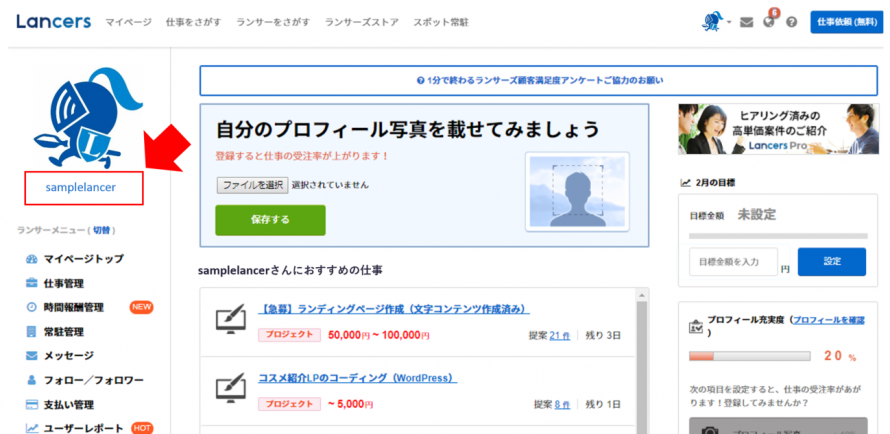Open the header profile avatar dropdown
Viewport: 890px width, 434px height.
716,22
